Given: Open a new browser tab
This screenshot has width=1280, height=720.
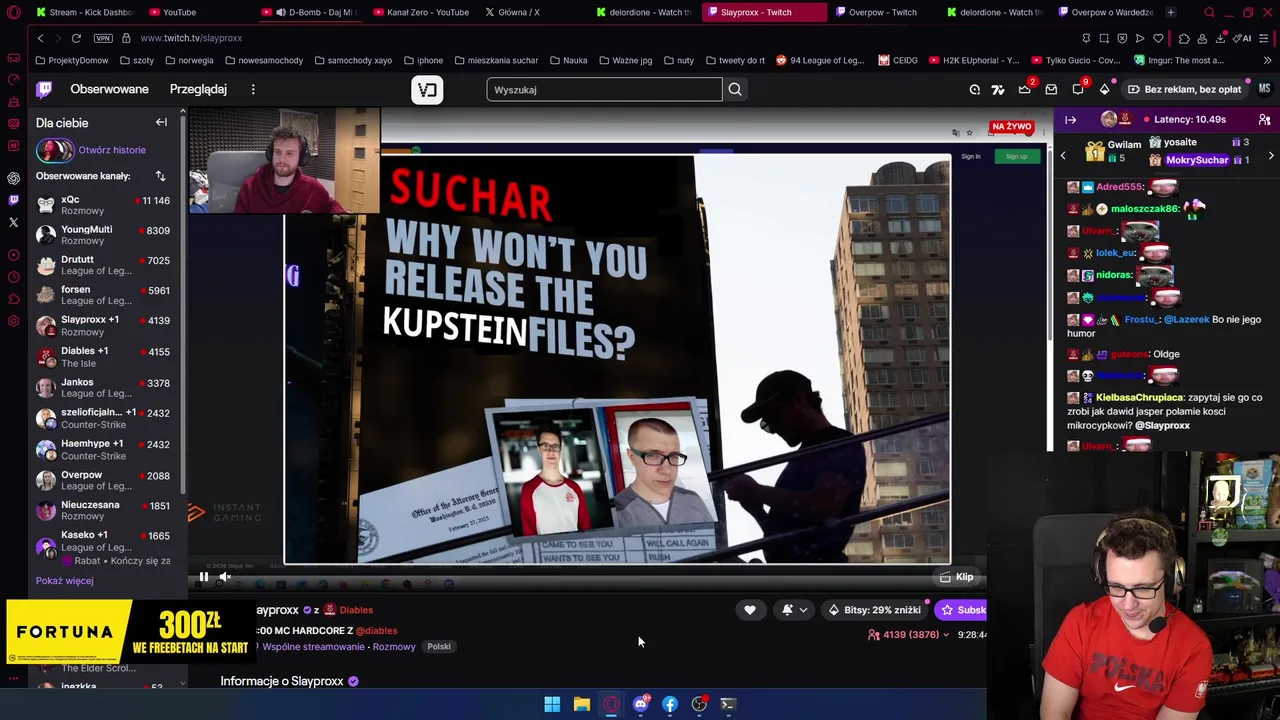Looking at the screenshot, I should [x=1171, y=12].
